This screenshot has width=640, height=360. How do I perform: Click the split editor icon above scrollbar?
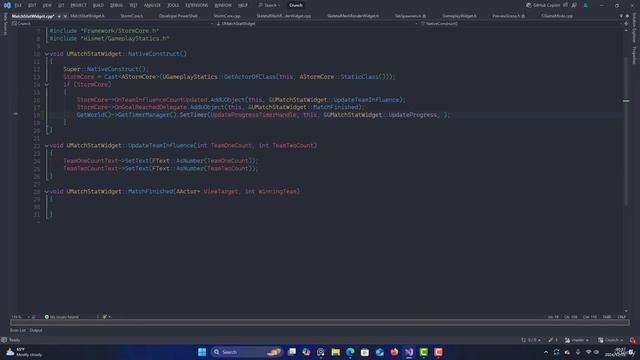[x=626, y=24]
